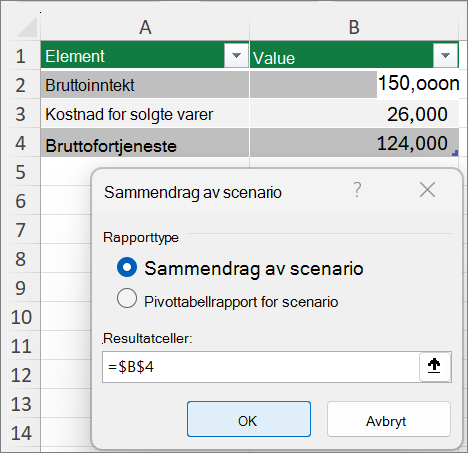This screenshot has height=453, width=468.
Task: Select row 12 header
Action: click(20, 375)
